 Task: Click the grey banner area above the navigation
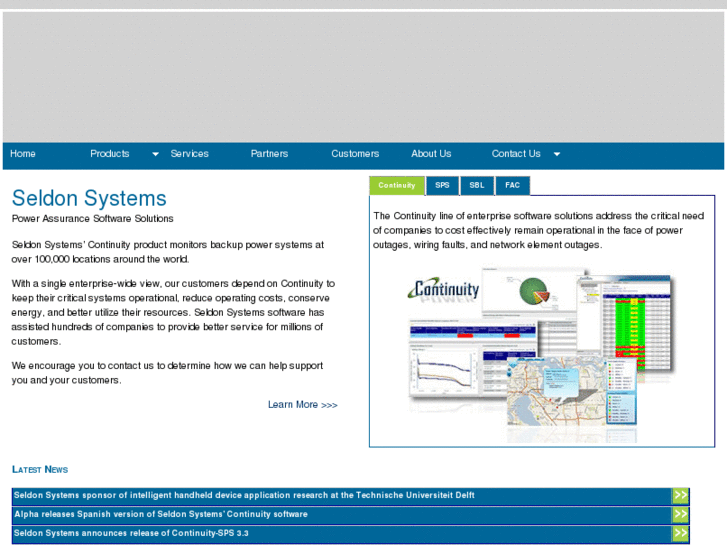(363, 77)
